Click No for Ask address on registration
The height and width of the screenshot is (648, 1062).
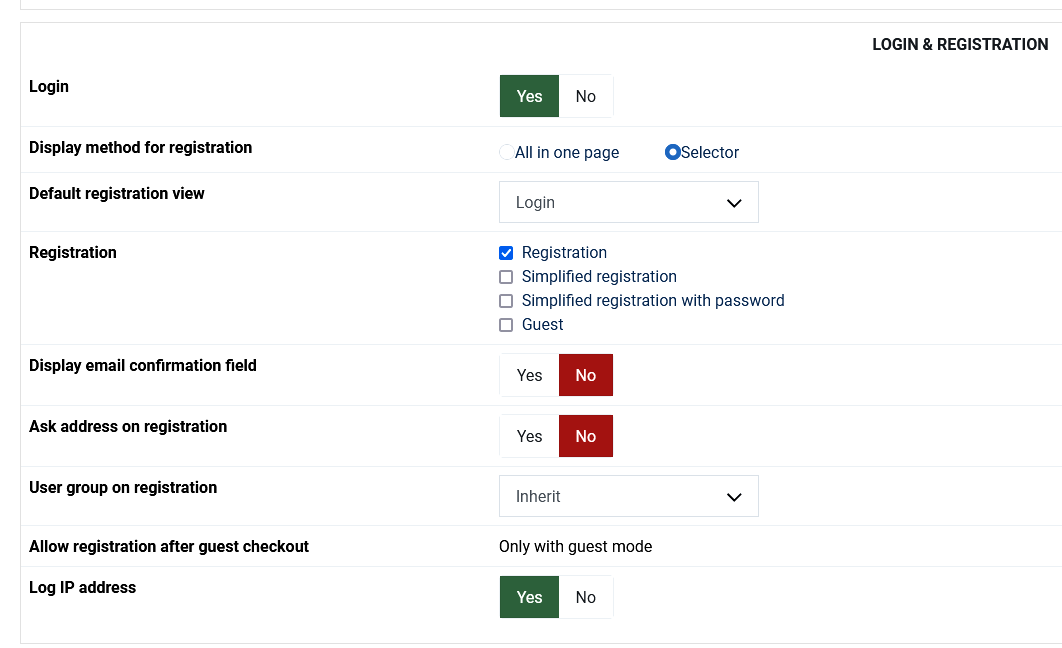[586, 436]
